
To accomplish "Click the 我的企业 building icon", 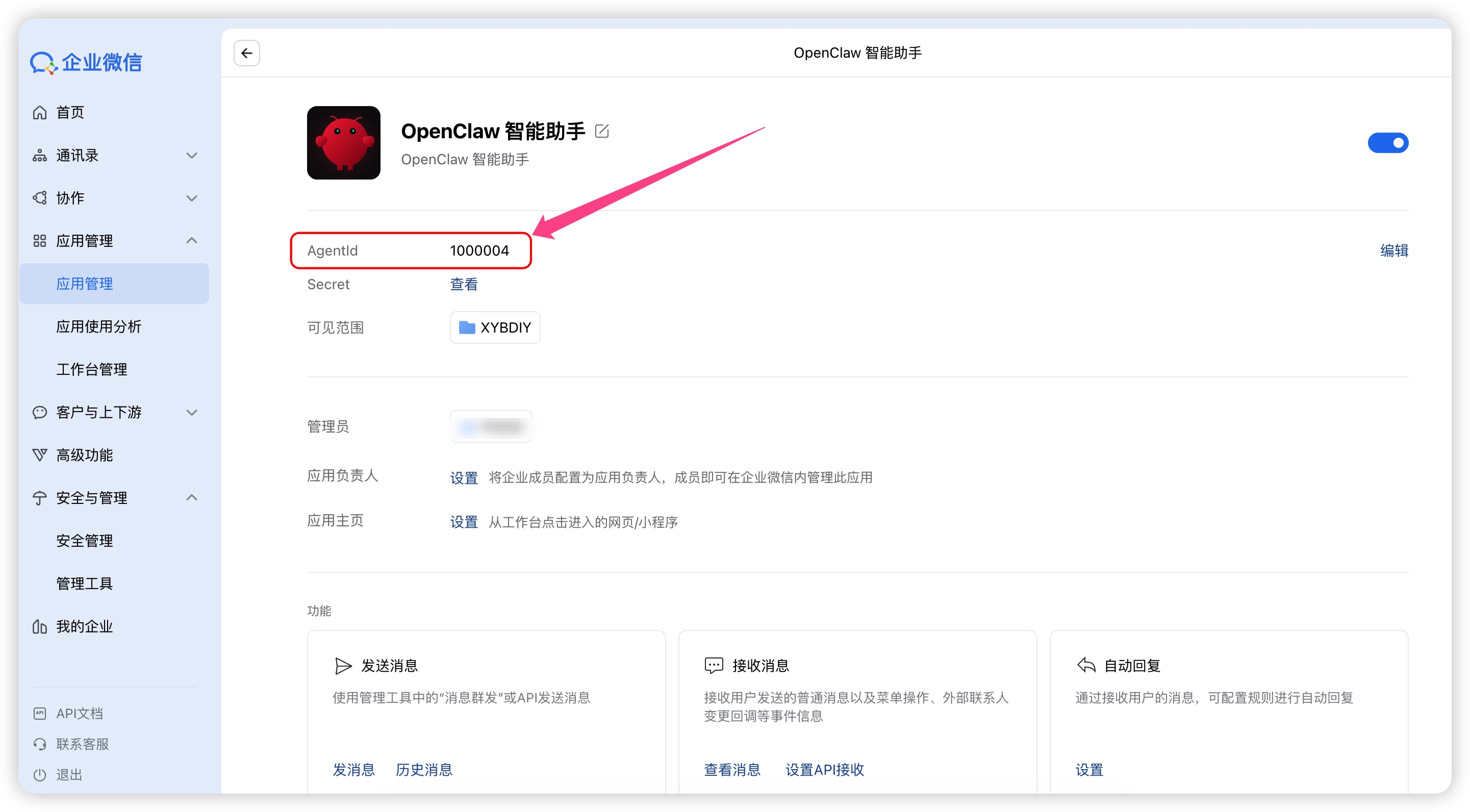I will click(39, 626).
